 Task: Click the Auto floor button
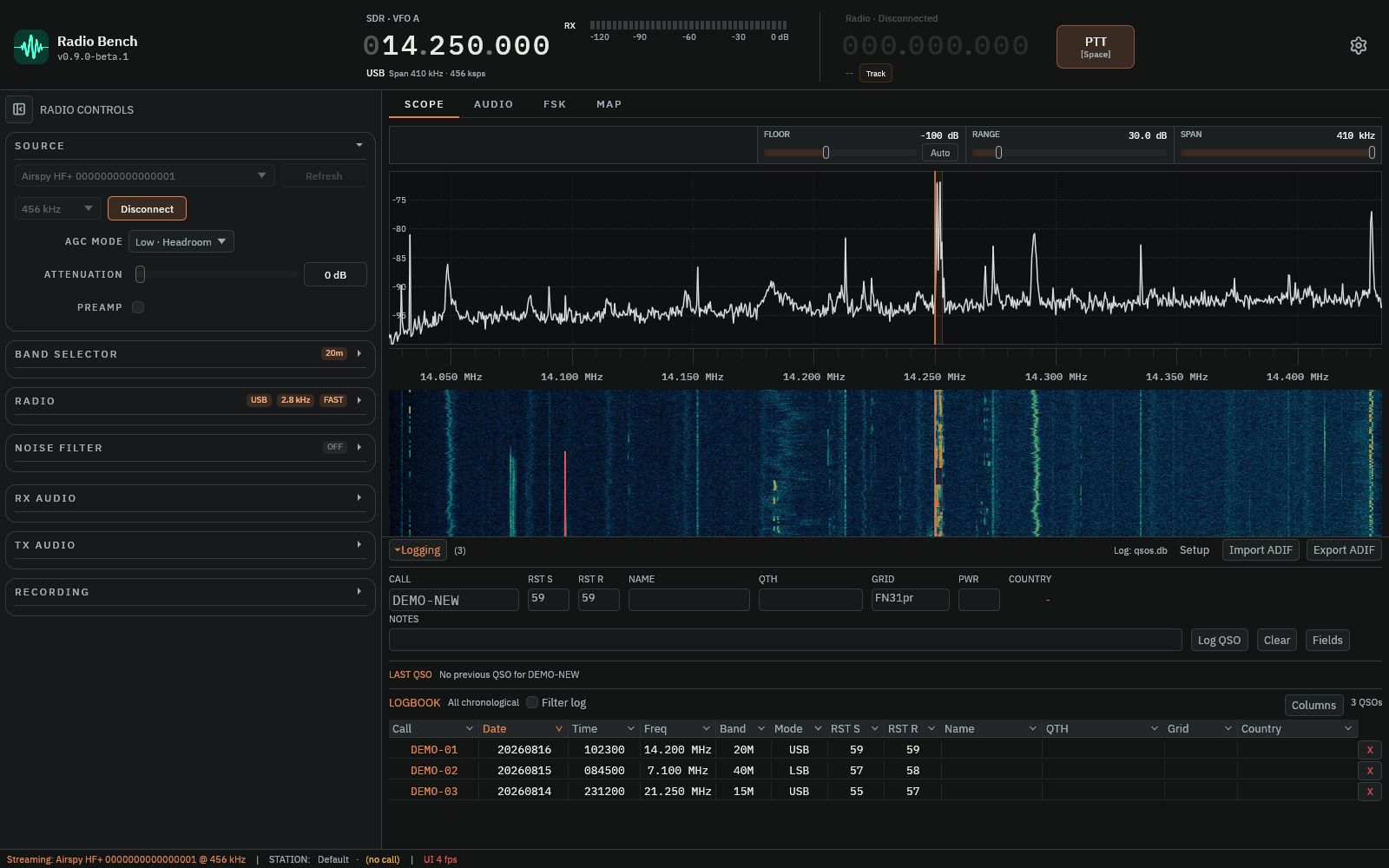(x=940, y=153)
